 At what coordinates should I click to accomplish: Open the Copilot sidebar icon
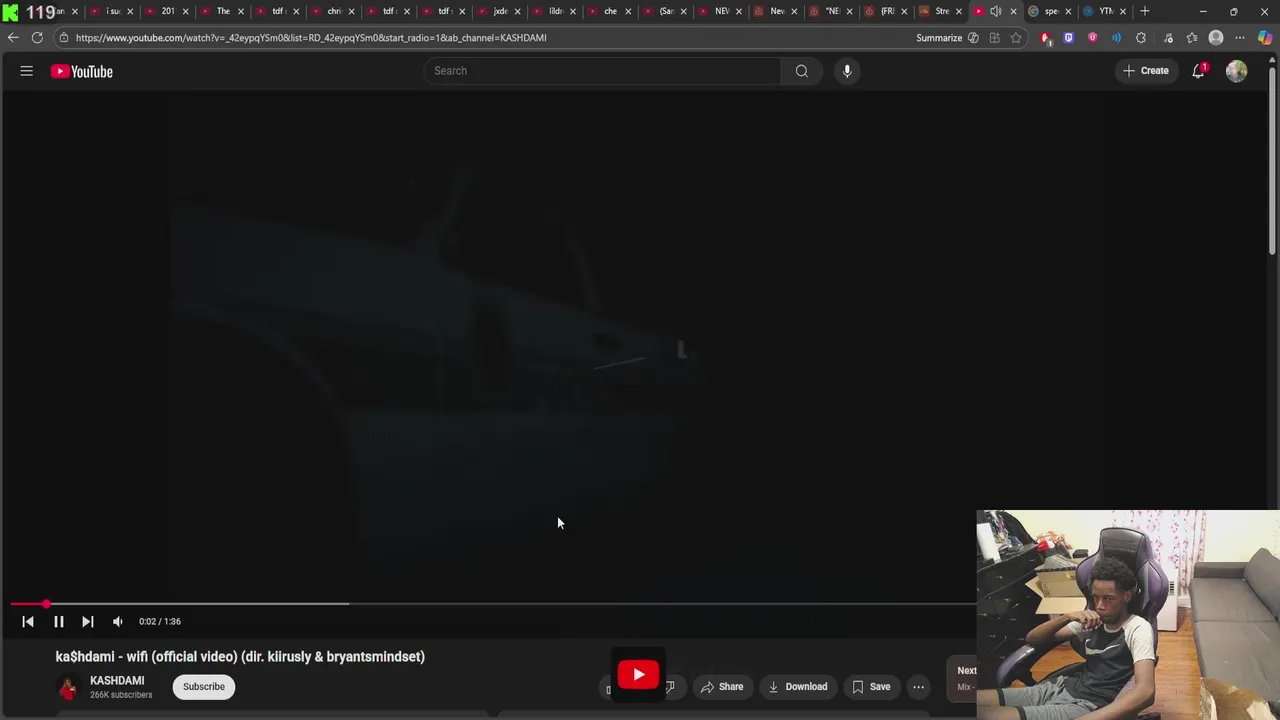point(1265,38)
